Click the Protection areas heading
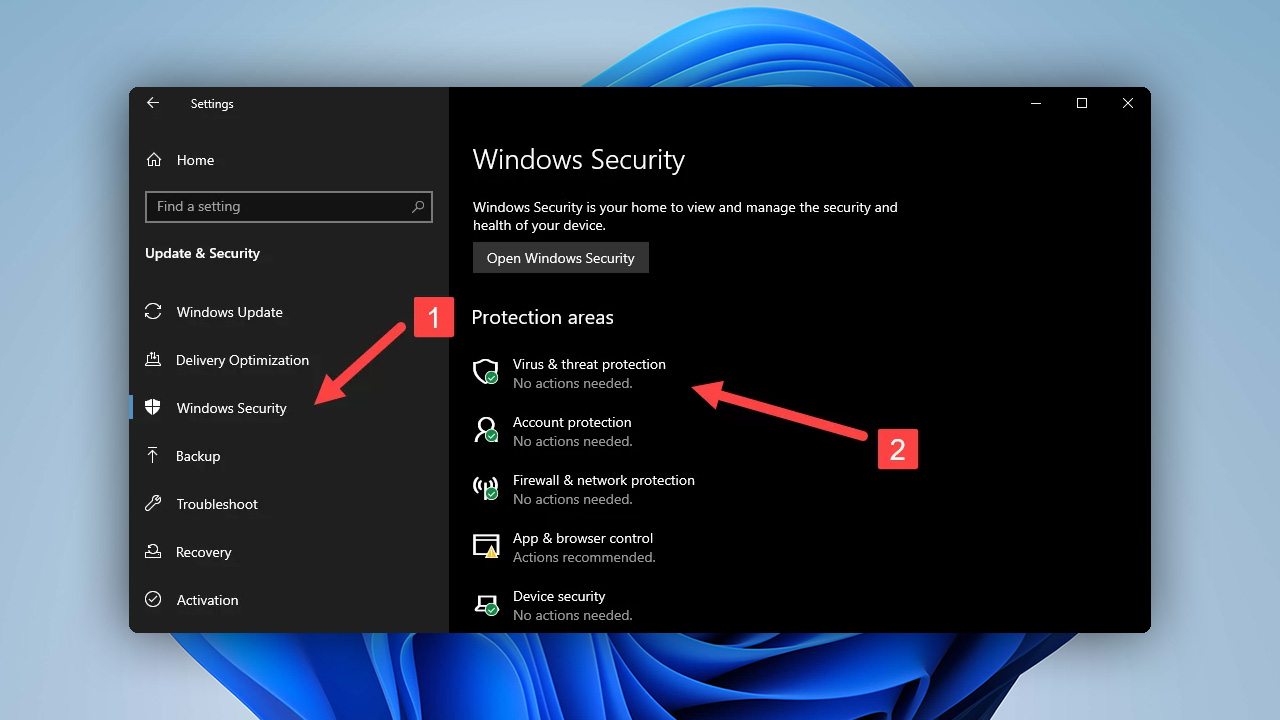The width and height of the screenshot is (1280, 720). coord(543,317)
